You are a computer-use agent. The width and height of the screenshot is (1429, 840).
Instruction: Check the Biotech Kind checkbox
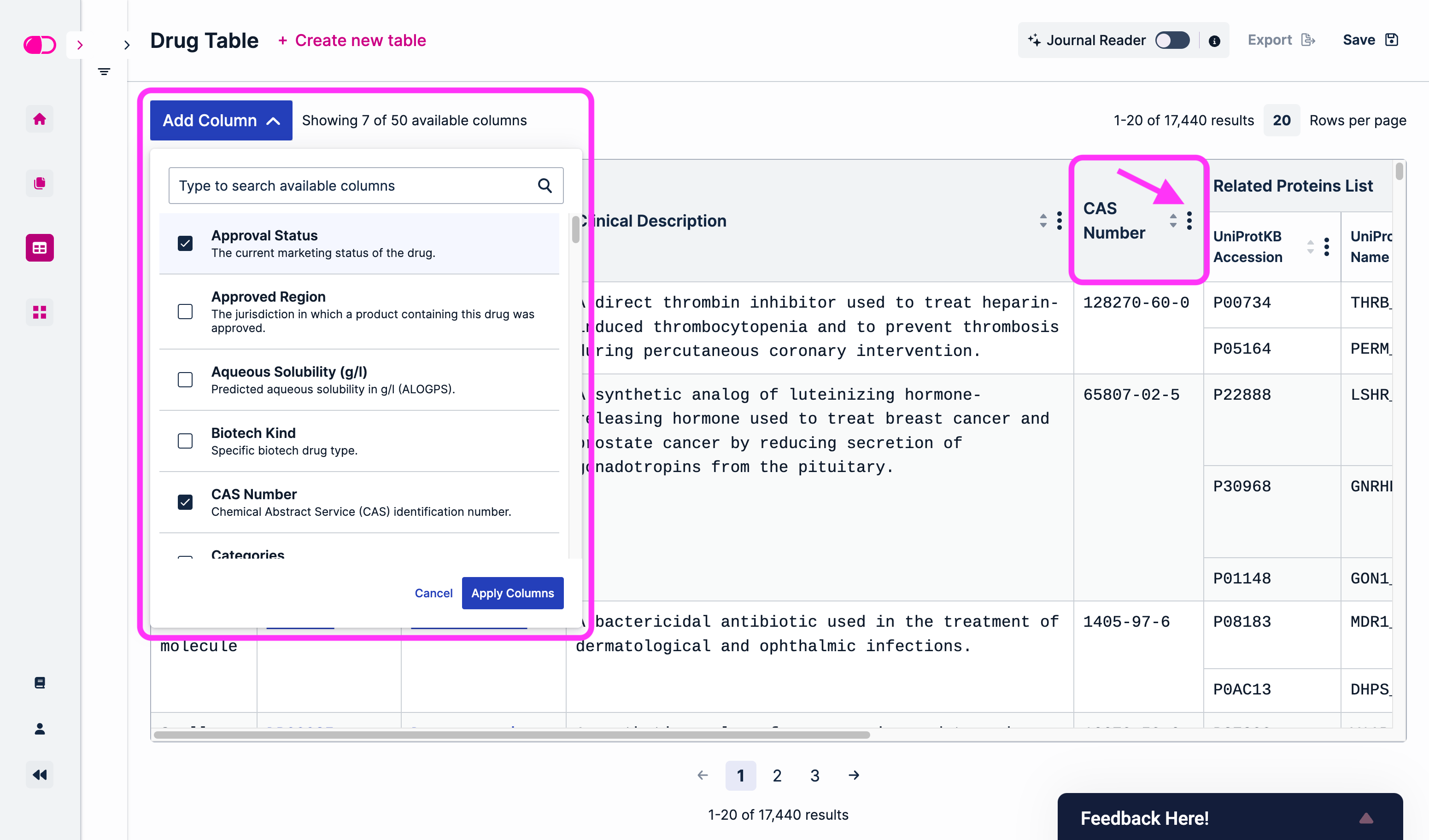point(185,441)
